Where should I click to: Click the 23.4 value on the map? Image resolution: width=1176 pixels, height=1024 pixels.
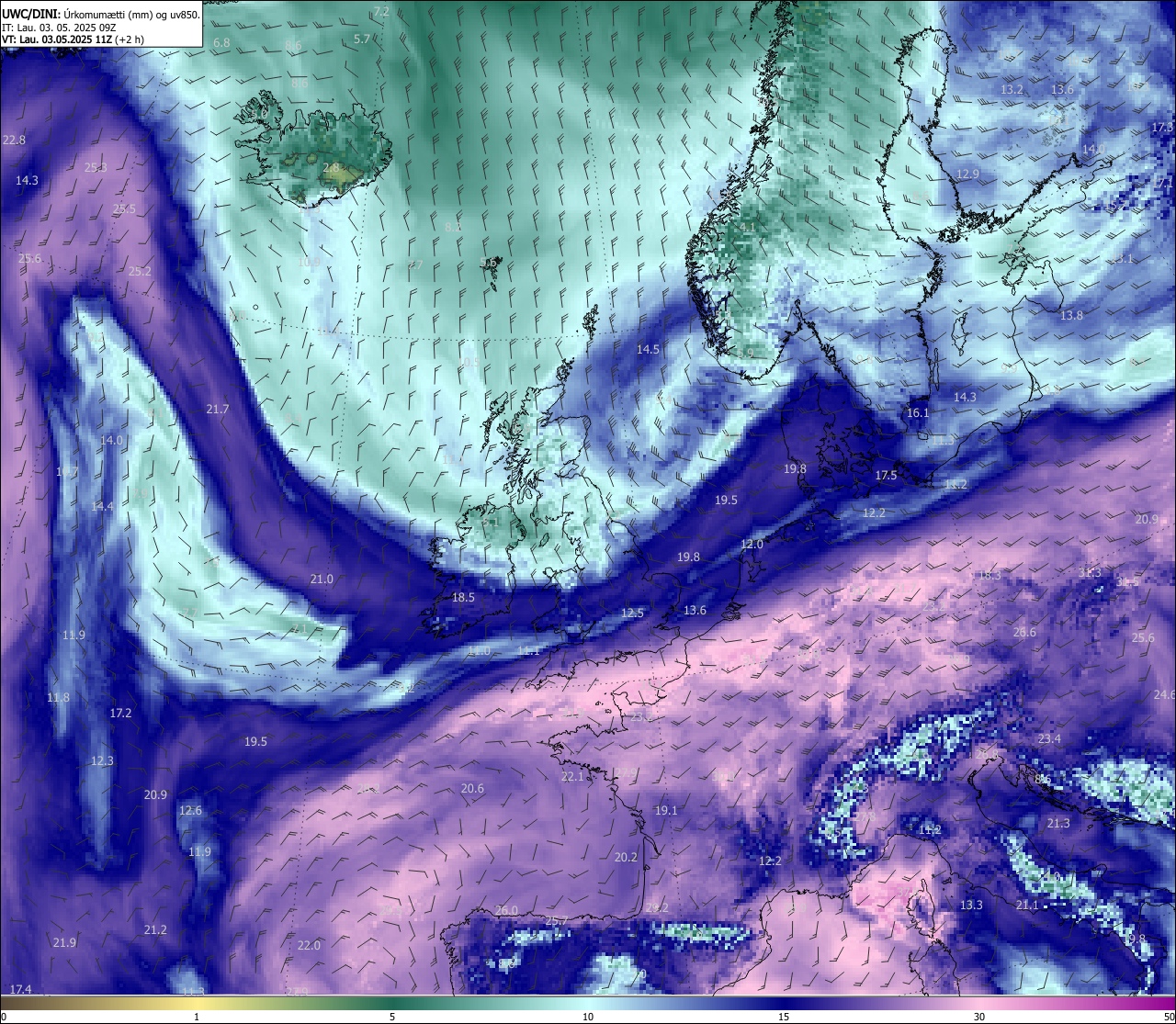click(x=1049, y=739)
